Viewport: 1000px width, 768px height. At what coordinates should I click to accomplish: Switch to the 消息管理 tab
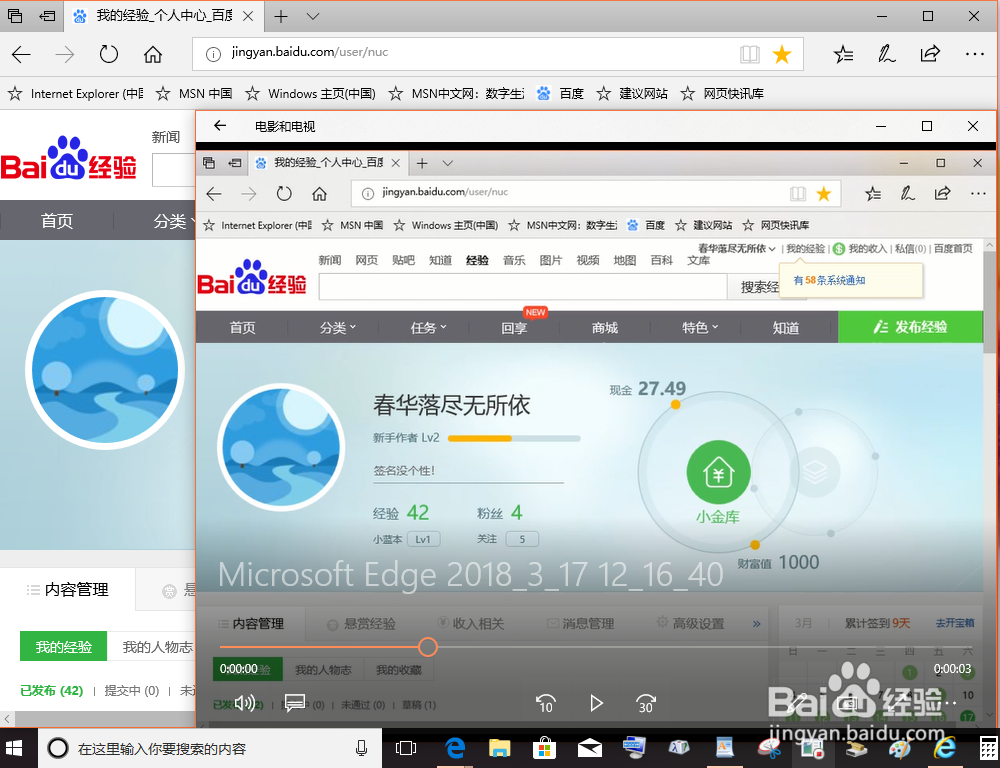(x=578, y=622)
